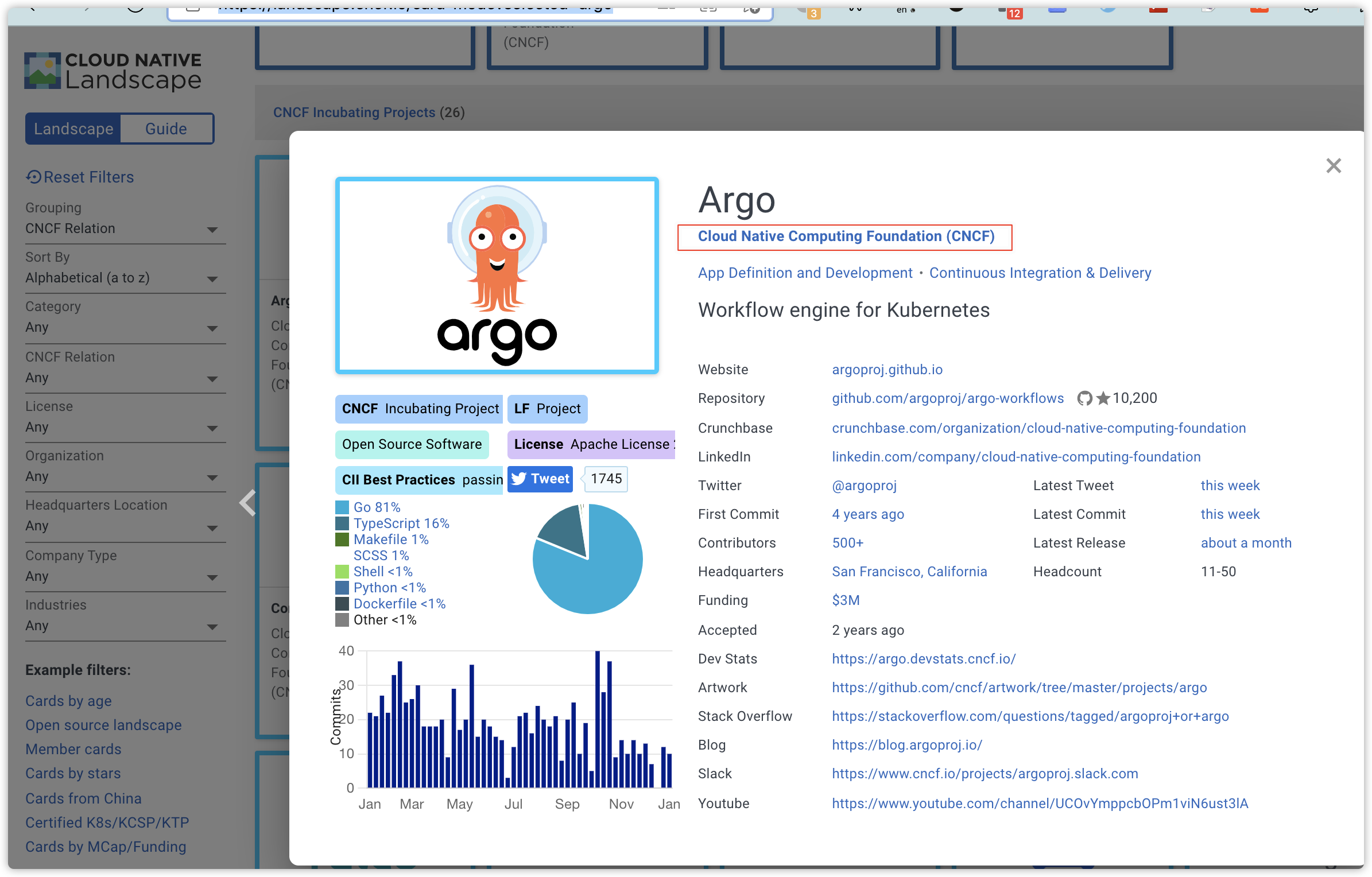Click the CNCF Incubating Project badge
The height and width of the screenshot is (877, 1372).
(x=420, y=409)
